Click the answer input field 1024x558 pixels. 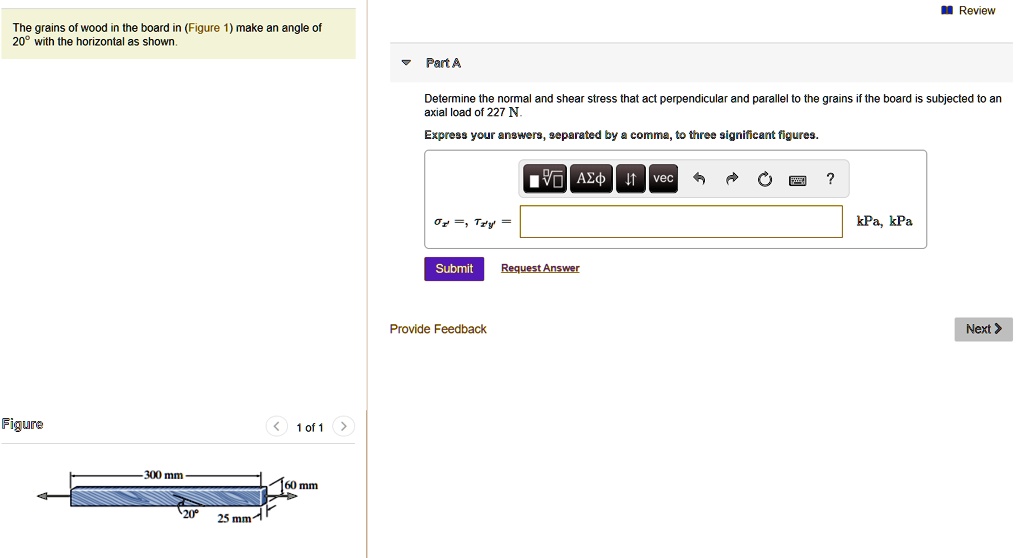681,222
